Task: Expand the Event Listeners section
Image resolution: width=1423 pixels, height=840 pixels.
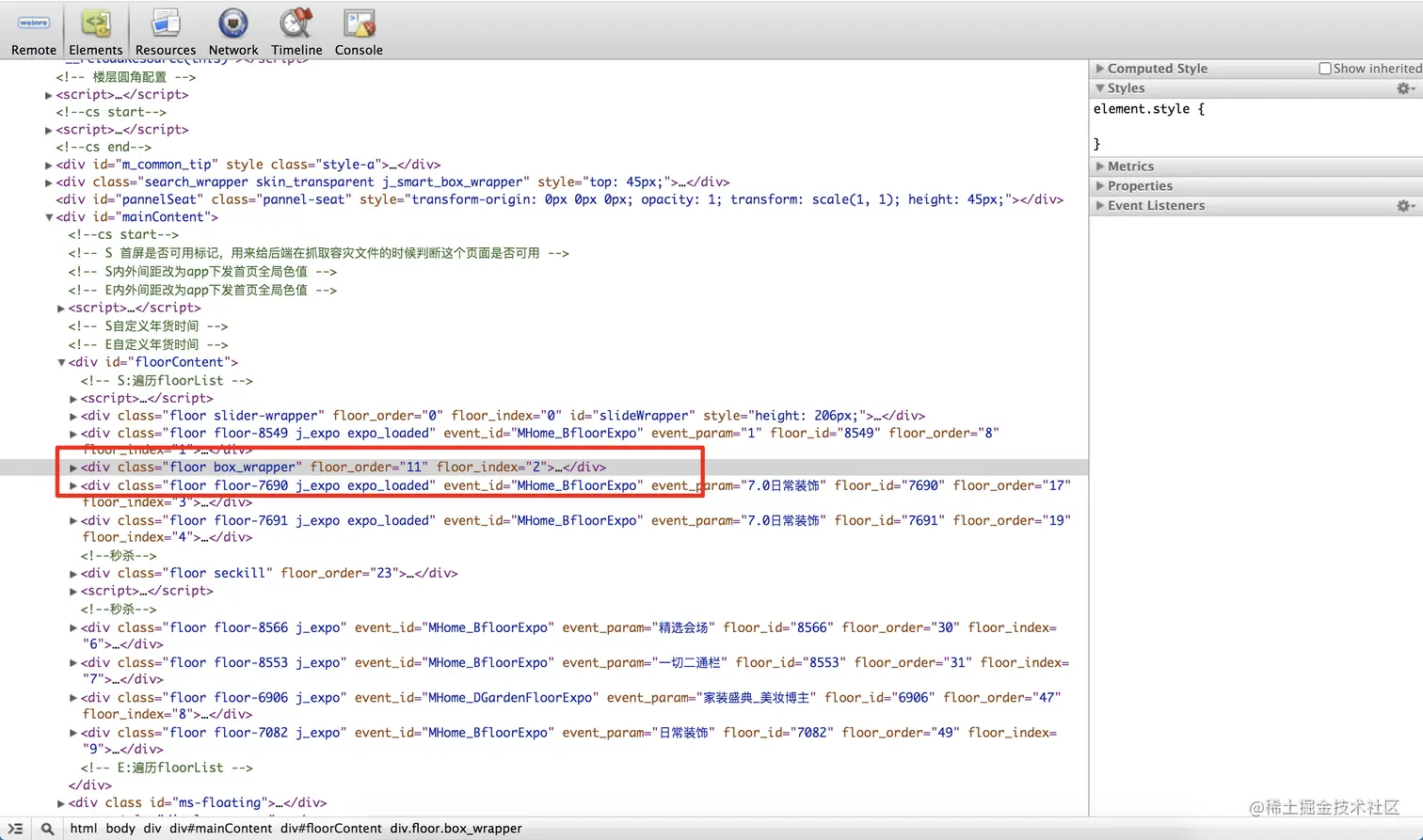Action: (1099, 206)
